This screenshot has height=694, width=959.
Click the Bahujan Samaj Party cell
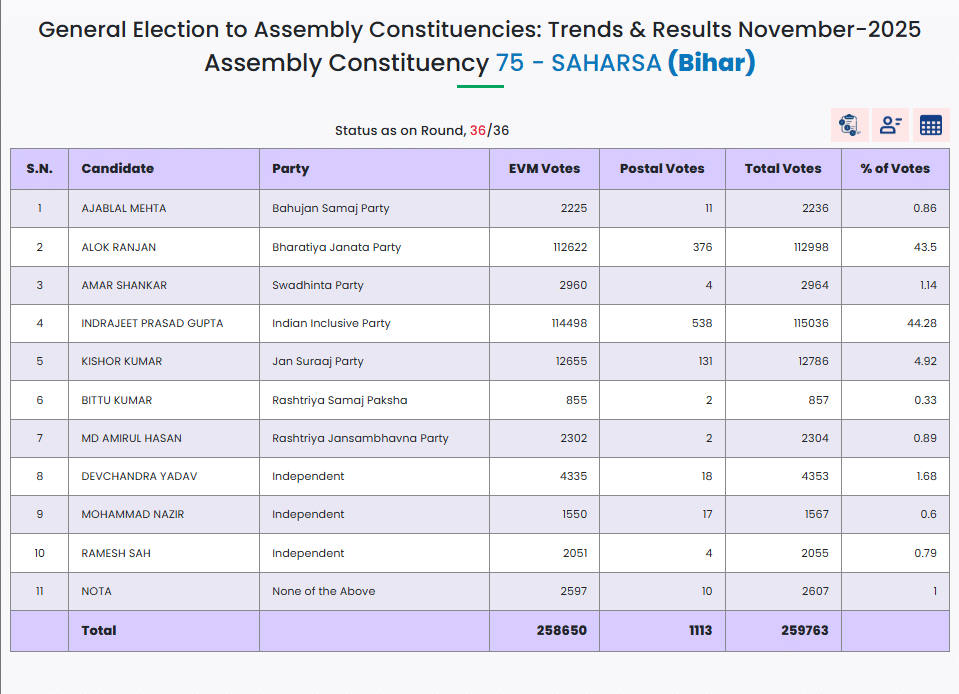coord(331,208)
